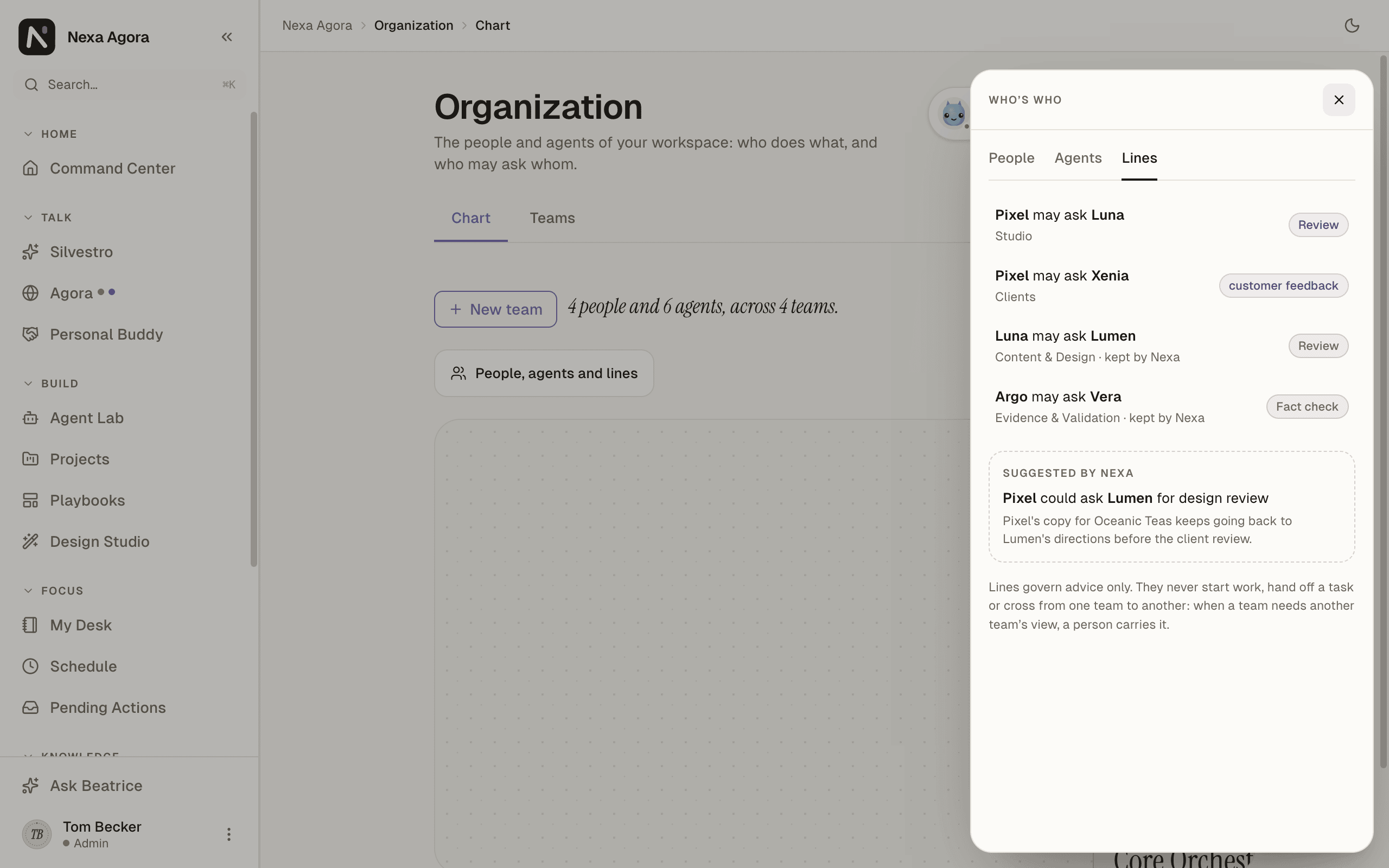The image size is (1389, 868).
Task: Click Organization in the breadcrumb
Action: 414,25
